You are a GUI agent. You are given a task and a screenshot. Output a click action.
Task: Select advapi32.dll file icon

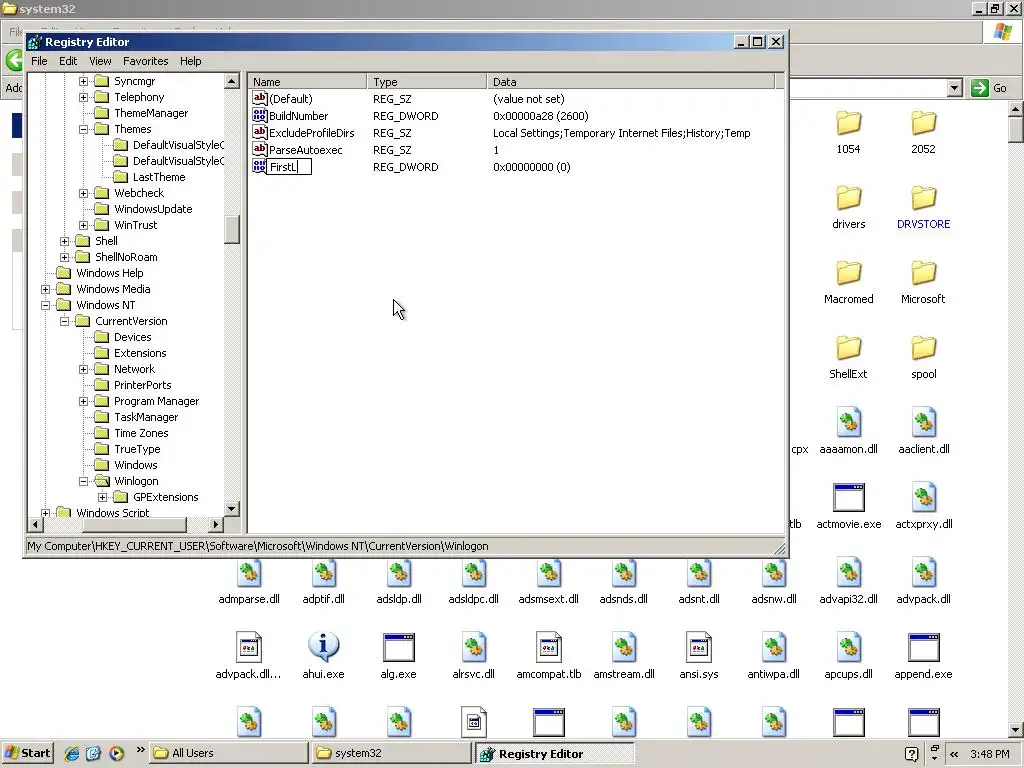coord(849,573)
